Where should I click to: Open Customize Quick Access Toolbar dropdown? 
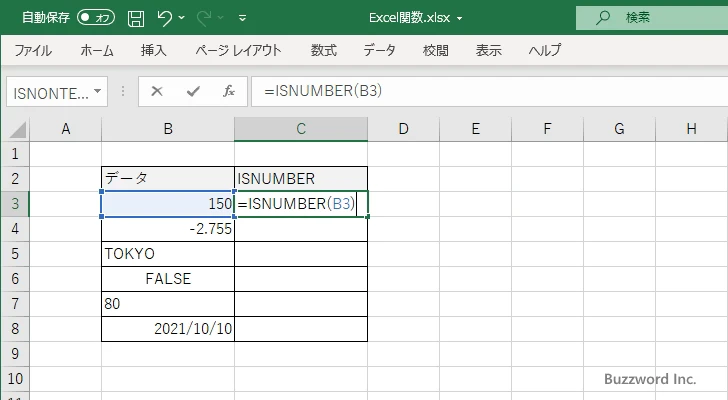point(242,18)
